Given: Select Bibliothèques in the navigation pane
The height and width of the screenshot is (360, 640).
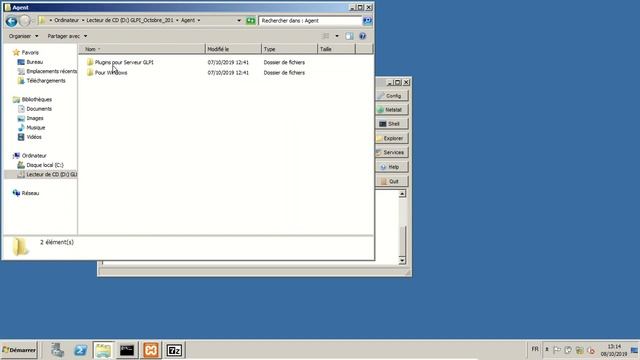Looking at the screenshot, I should point(37,99).
